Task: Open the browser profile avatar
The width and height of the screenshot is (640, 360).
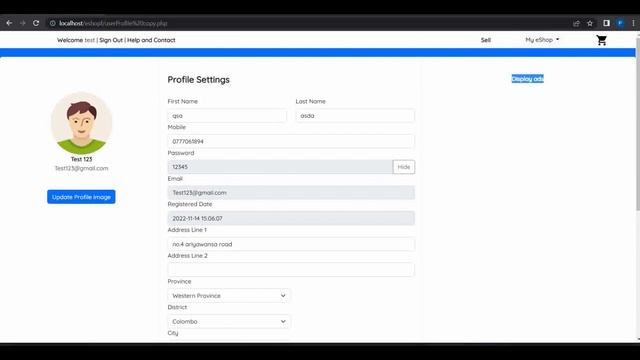Action: click(620, 23)
